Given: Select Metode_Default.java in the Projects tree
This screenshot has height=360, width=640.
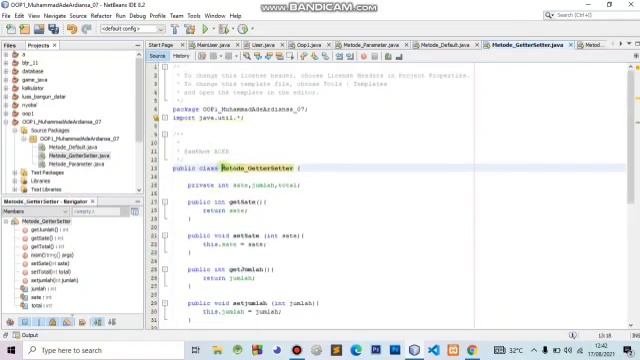Looking at the screenshot, I should coord(73,147).
